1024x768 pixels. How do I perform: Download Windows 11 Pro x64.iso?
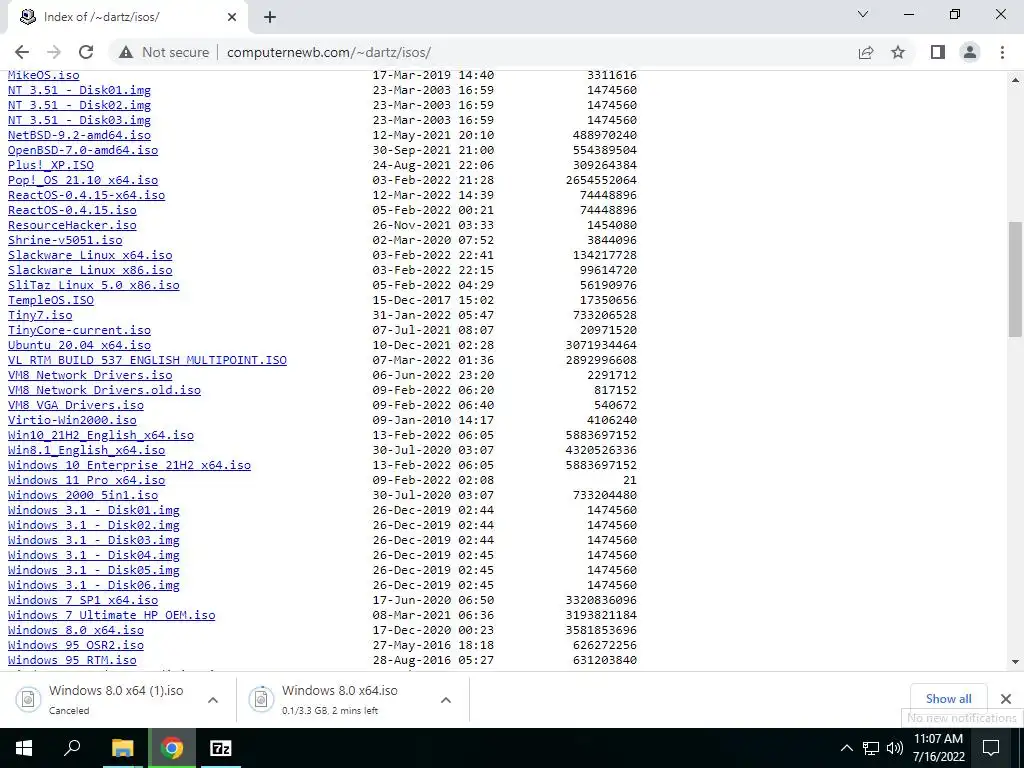point(86,481)
